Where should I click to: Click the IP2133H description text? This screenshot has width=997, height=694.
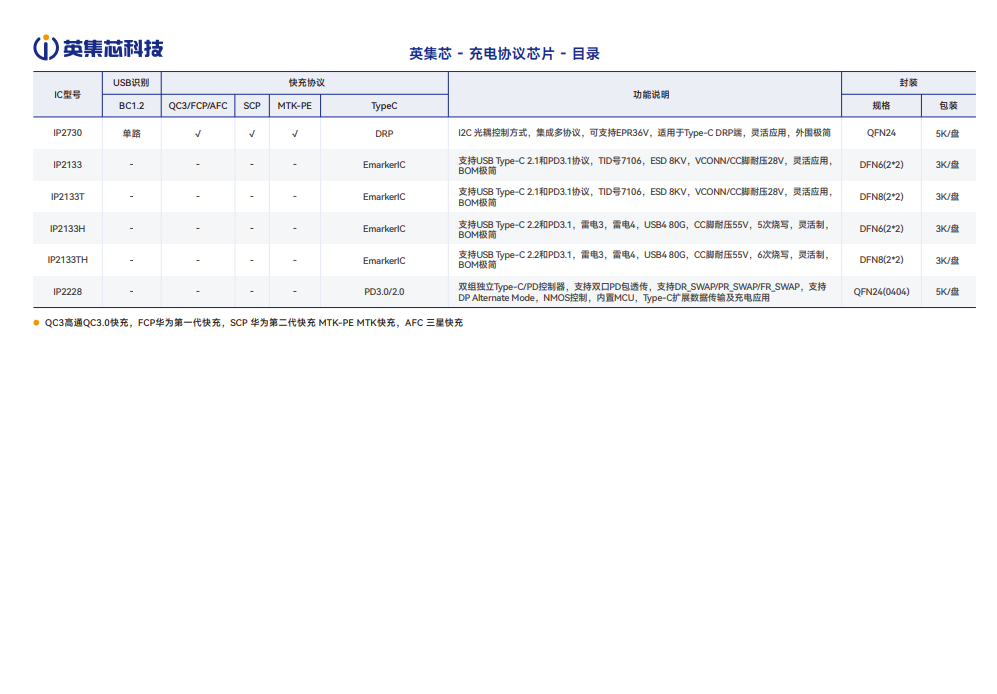point(643,229)
